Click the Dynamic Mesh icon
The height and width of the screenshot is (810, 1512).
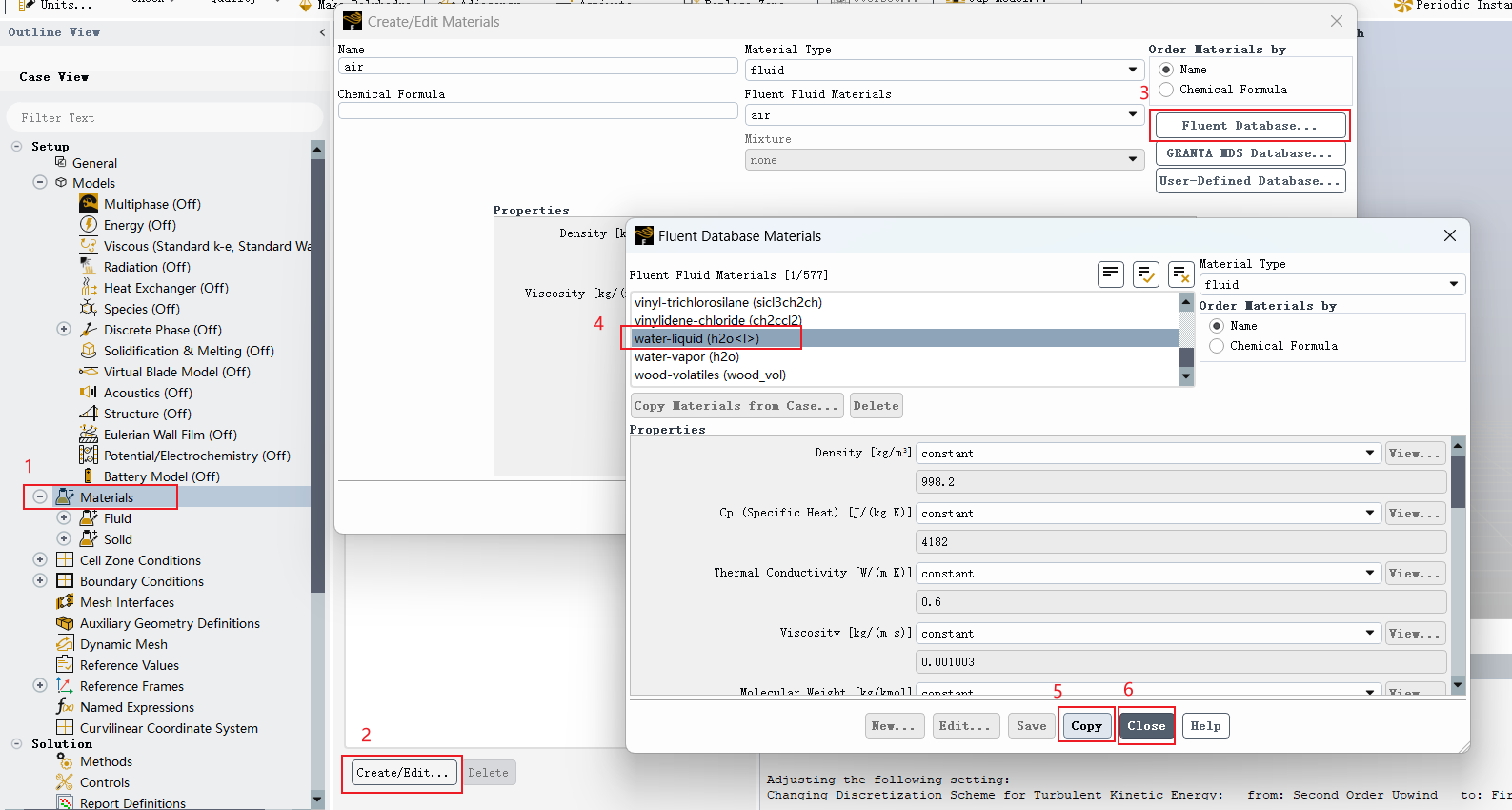coord(65,643)
